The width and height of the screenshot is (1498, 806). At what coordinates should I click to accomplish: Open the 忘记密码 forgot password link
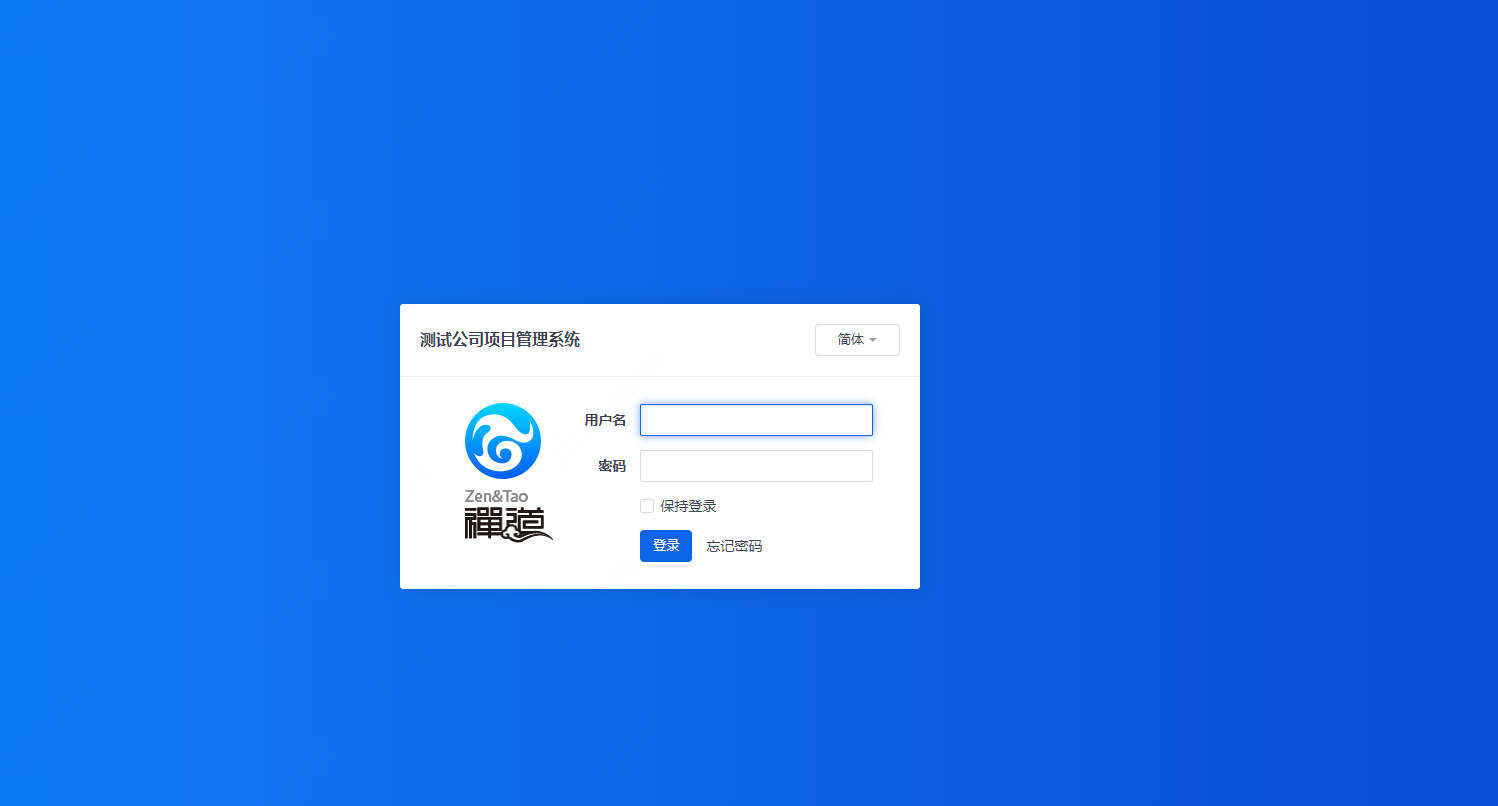[734, 546]
